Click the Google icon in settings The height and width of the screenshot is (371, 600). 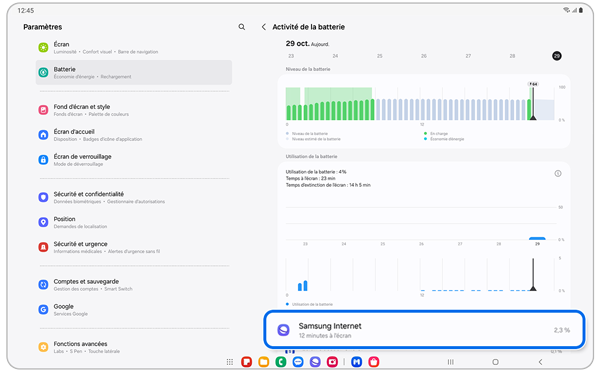point(43,309)
